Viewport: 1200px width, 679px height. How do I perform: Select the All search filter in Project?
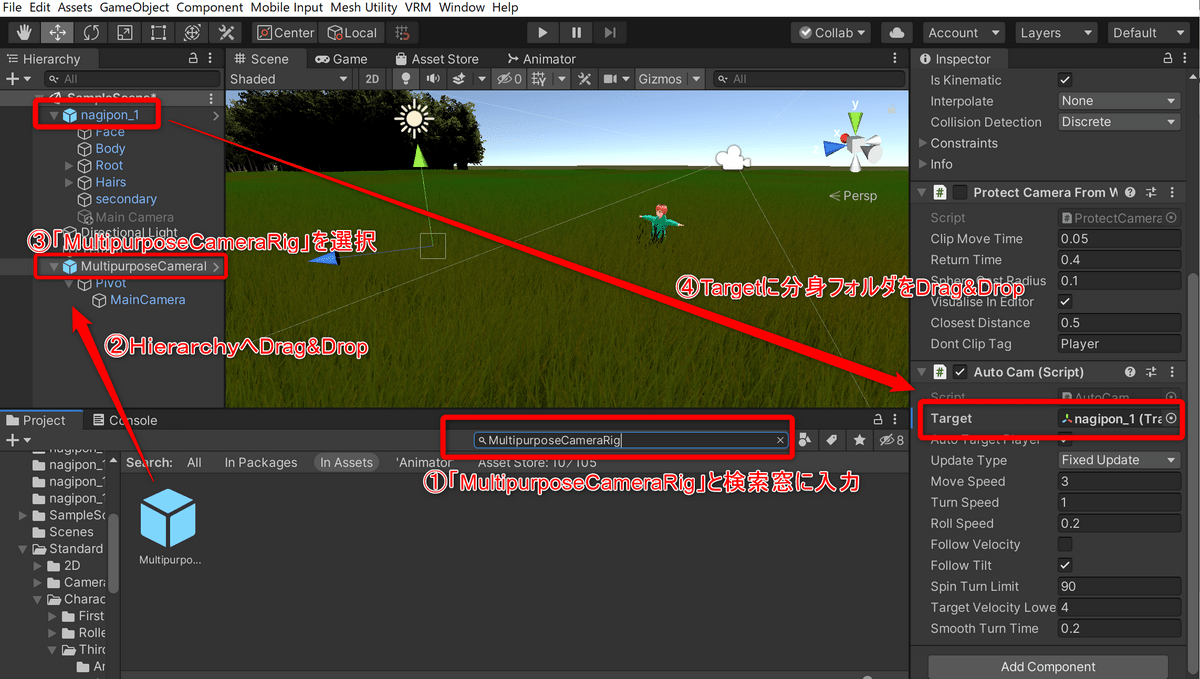pyautogui.click(x=194, y=463)
